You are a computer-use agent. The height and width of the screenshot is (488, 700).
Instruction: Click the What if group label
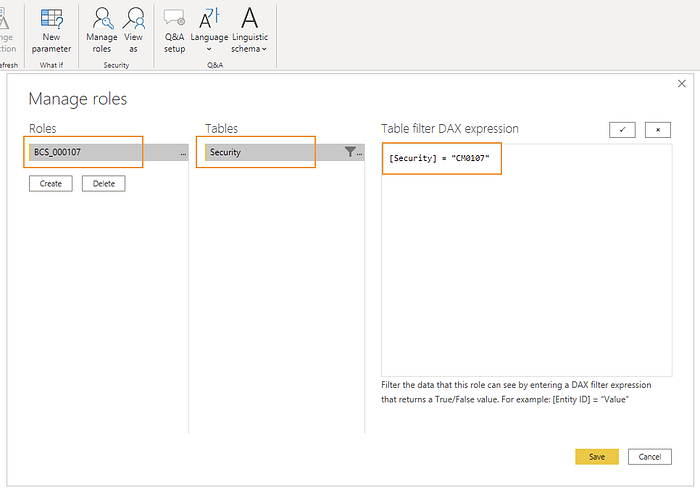[x=51, y=65]
